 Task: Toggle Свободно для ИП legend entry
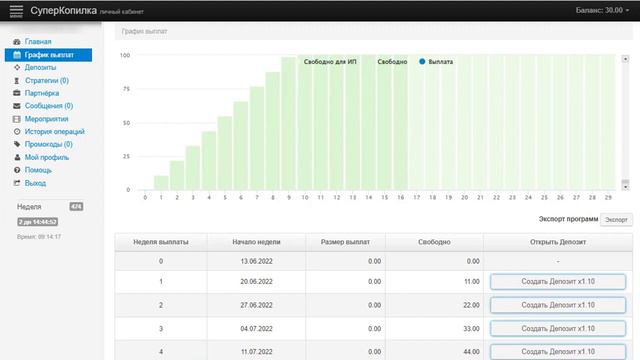(x=330, y=62)
